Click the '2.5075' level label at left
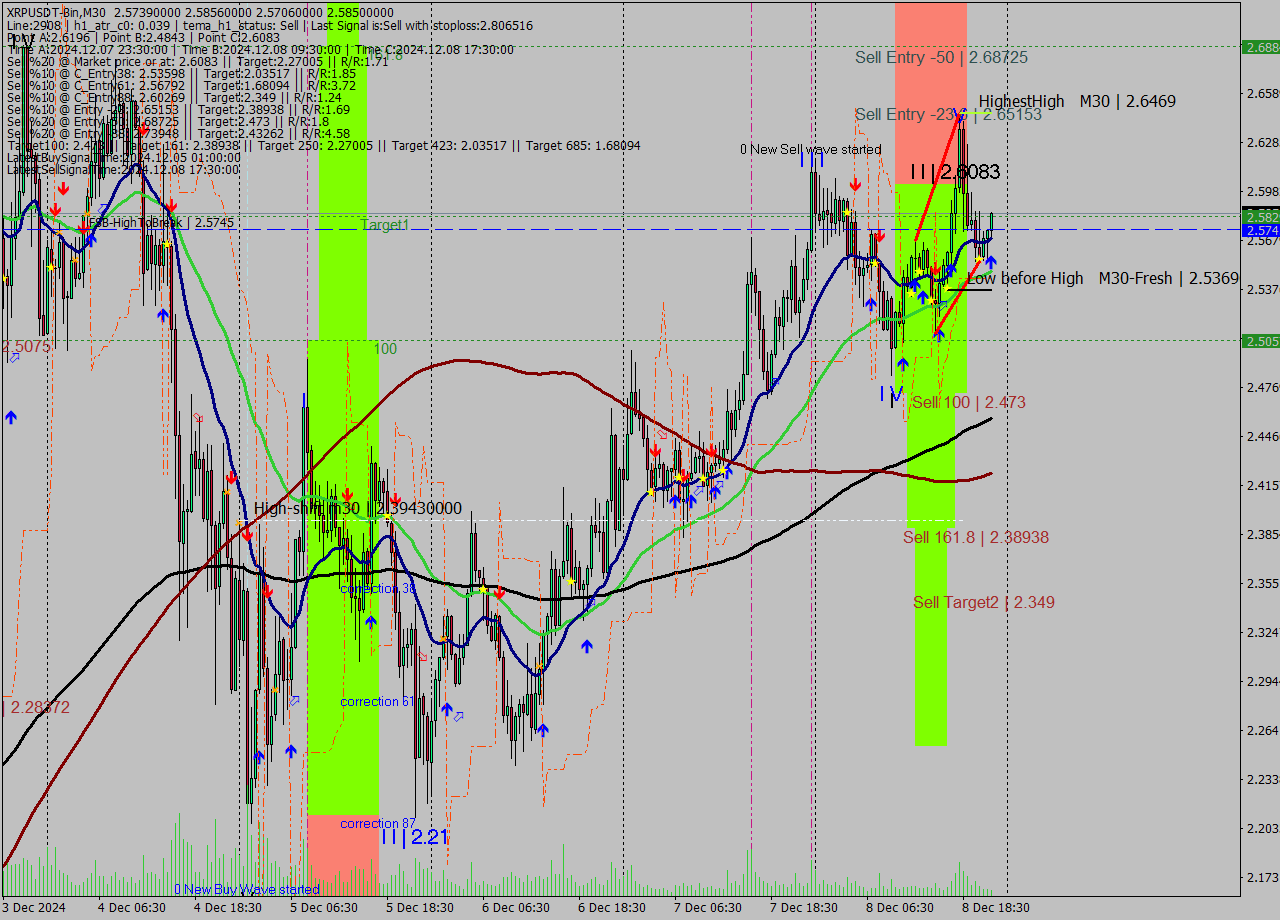The width and height of the screenshot is (1280, 920). pyautogui.click(x=26, y=347)
